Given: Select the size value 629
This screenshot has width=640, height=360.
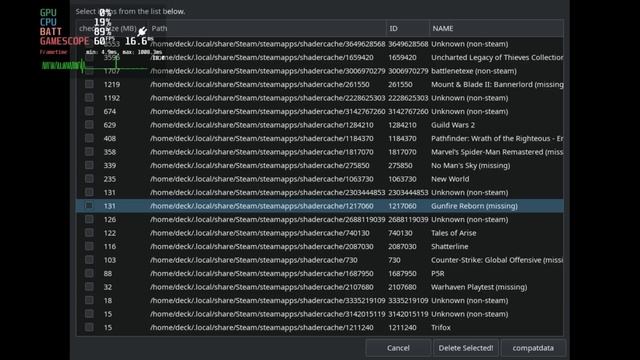Looking at the screenshot, I should (x=109, y=125).
